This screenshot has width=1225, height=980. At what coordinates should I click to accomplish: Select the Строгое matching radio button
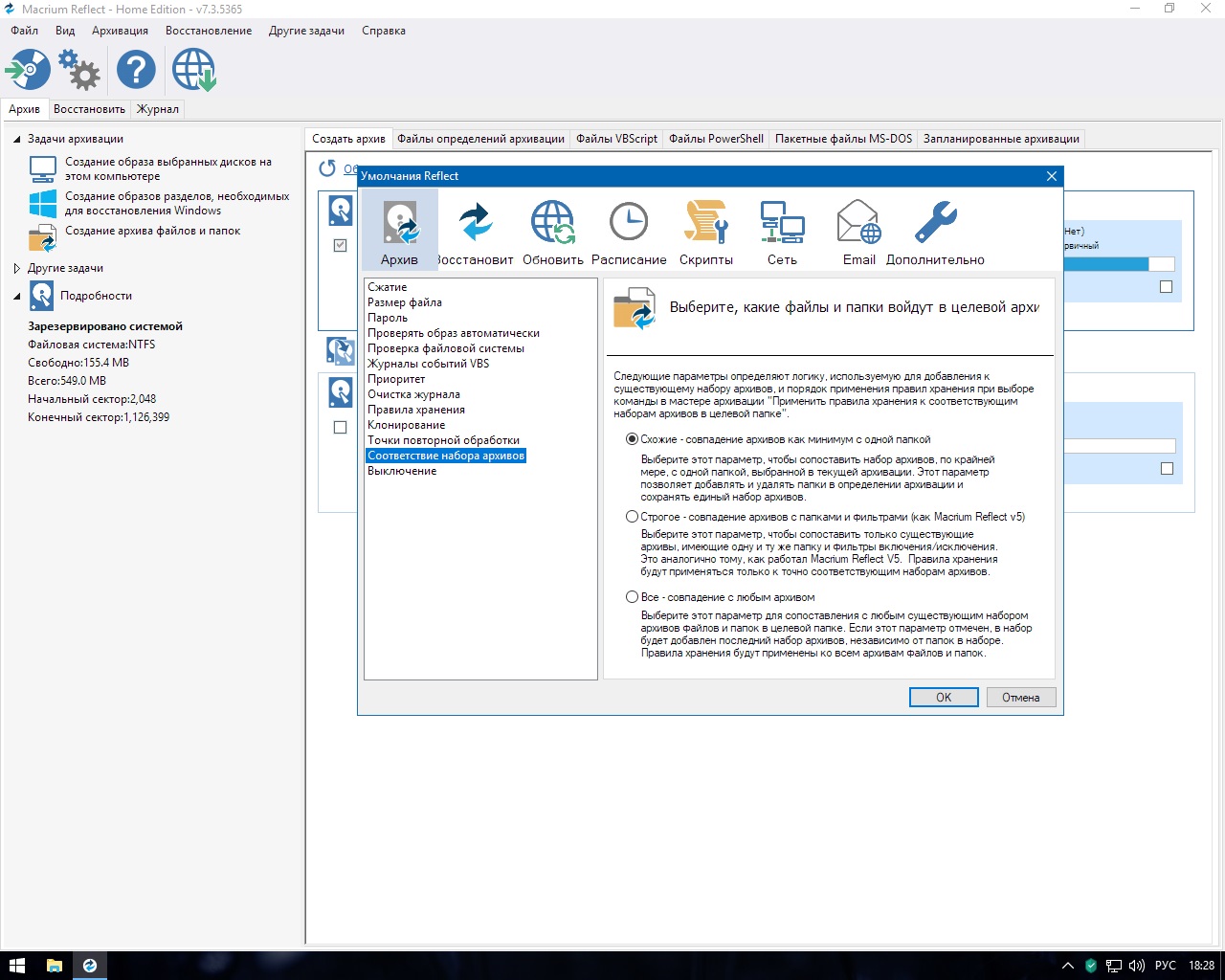[x=632, y=517]
